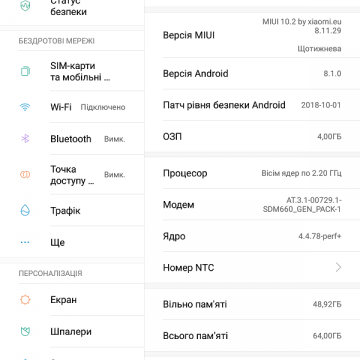Tap the three-dots Ще icon
The height and width of the screenshot is (360, 360).
tap(25, 242)
